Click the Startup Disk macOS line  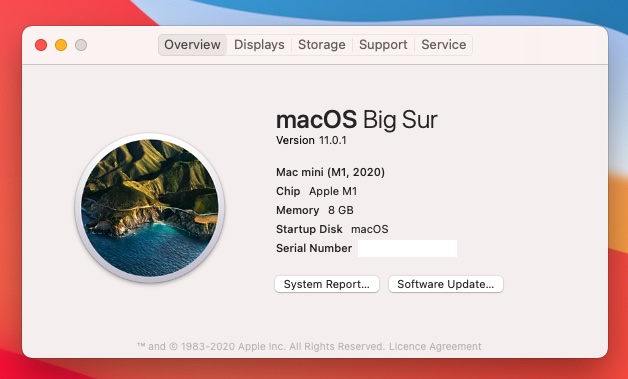coord(332,229)
